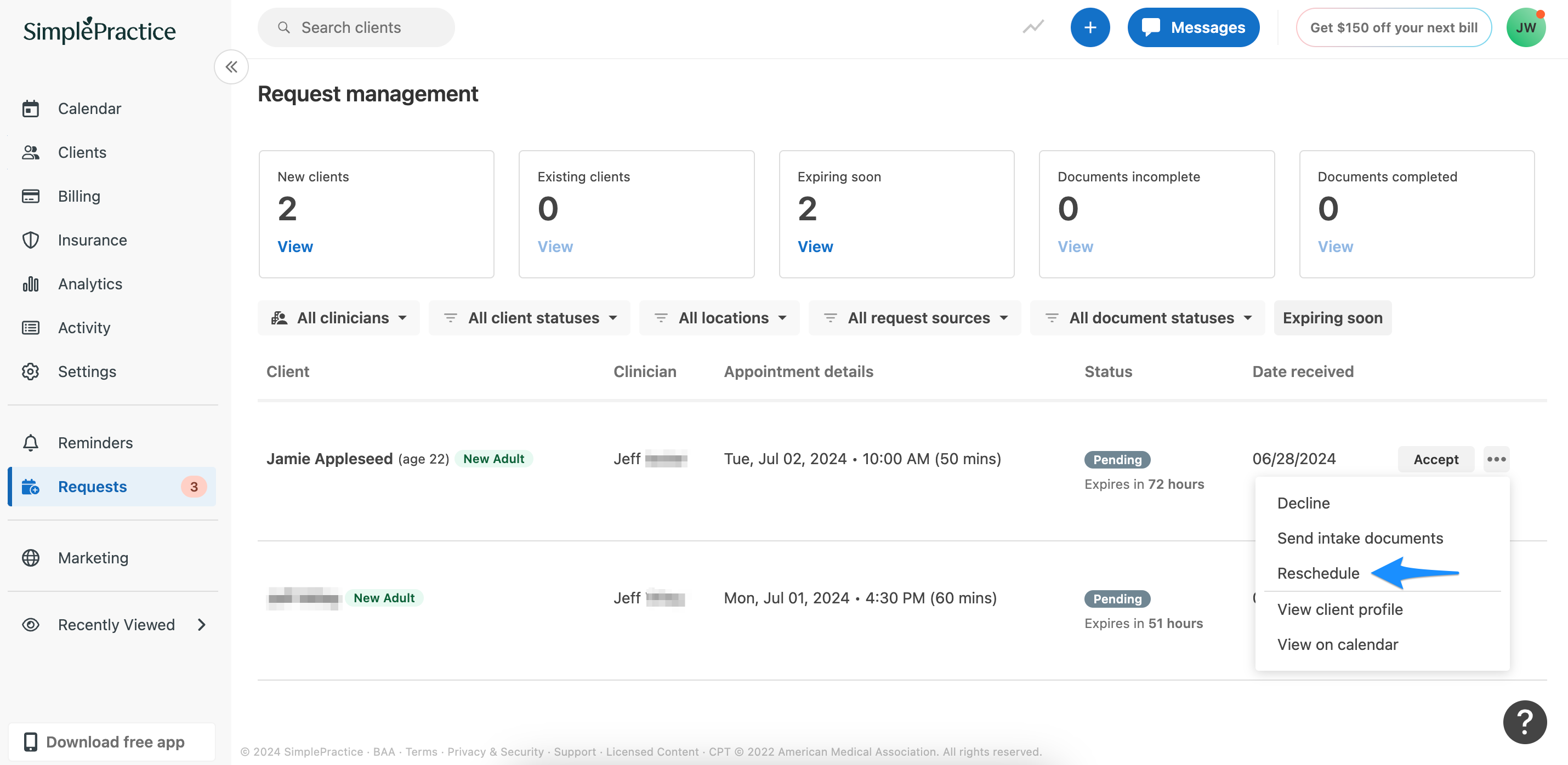View Documents incomplete requests
This screenshot has height=765, width=1568.
click(x=1075, y=247)
